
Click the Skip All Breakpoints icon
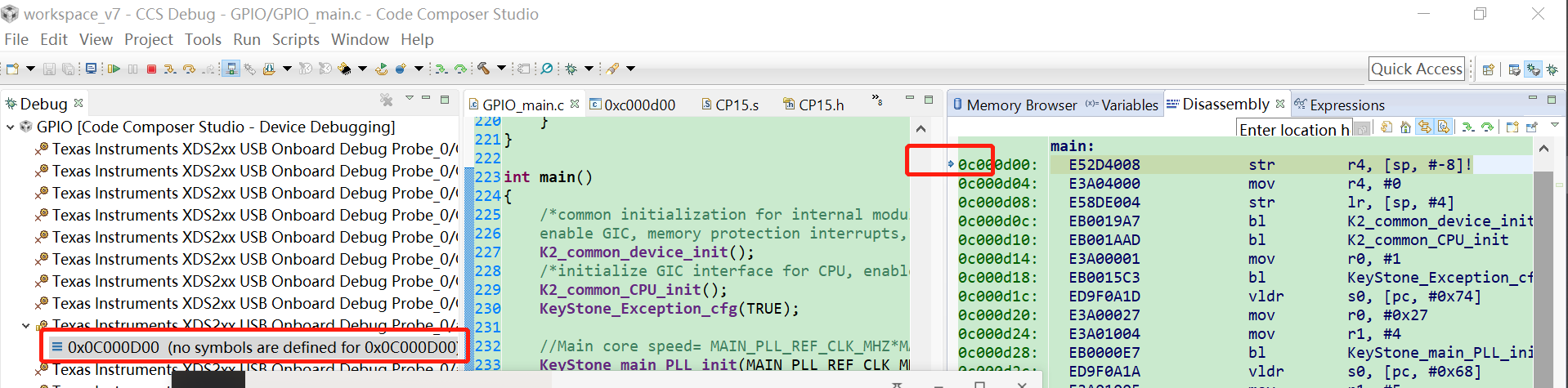tap(546, 69)
